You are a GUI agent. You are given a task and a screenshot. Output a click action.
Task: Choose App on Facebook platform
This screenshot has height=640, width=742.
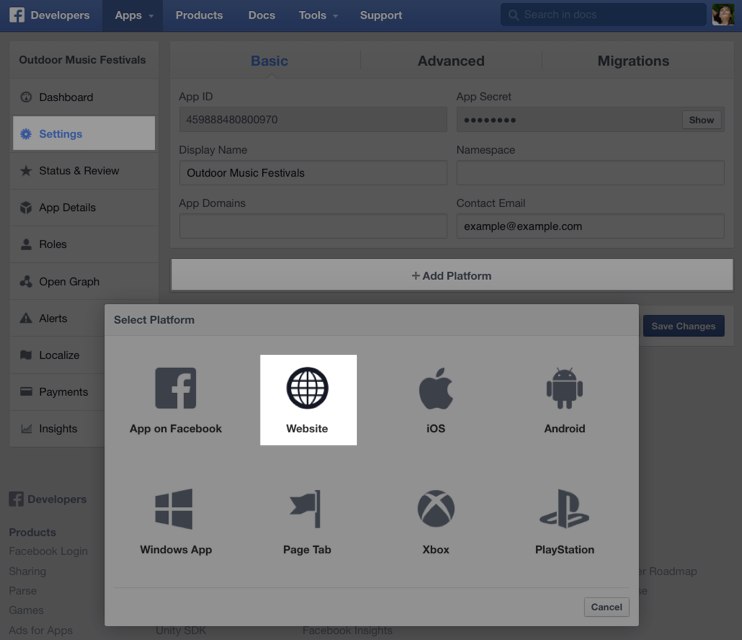176,400
